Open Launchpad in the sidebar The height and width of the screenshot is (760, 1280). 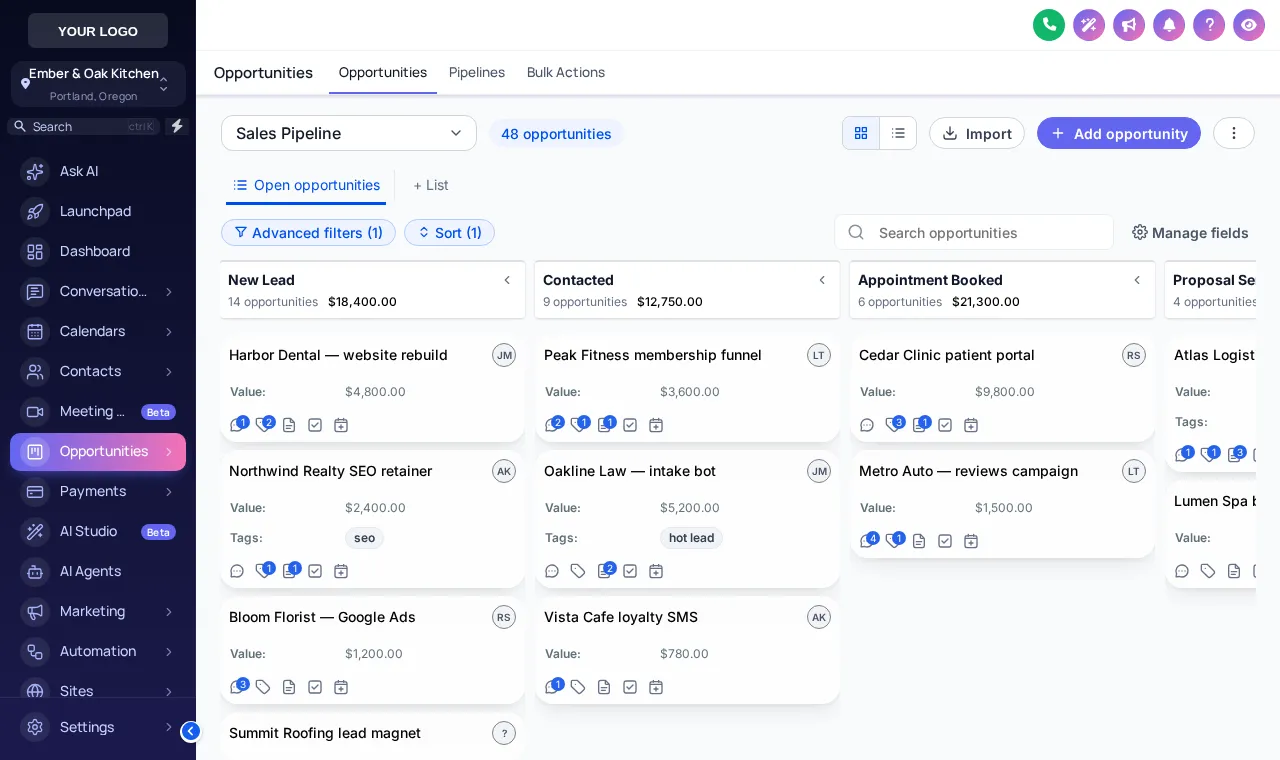tap(98, 211)
